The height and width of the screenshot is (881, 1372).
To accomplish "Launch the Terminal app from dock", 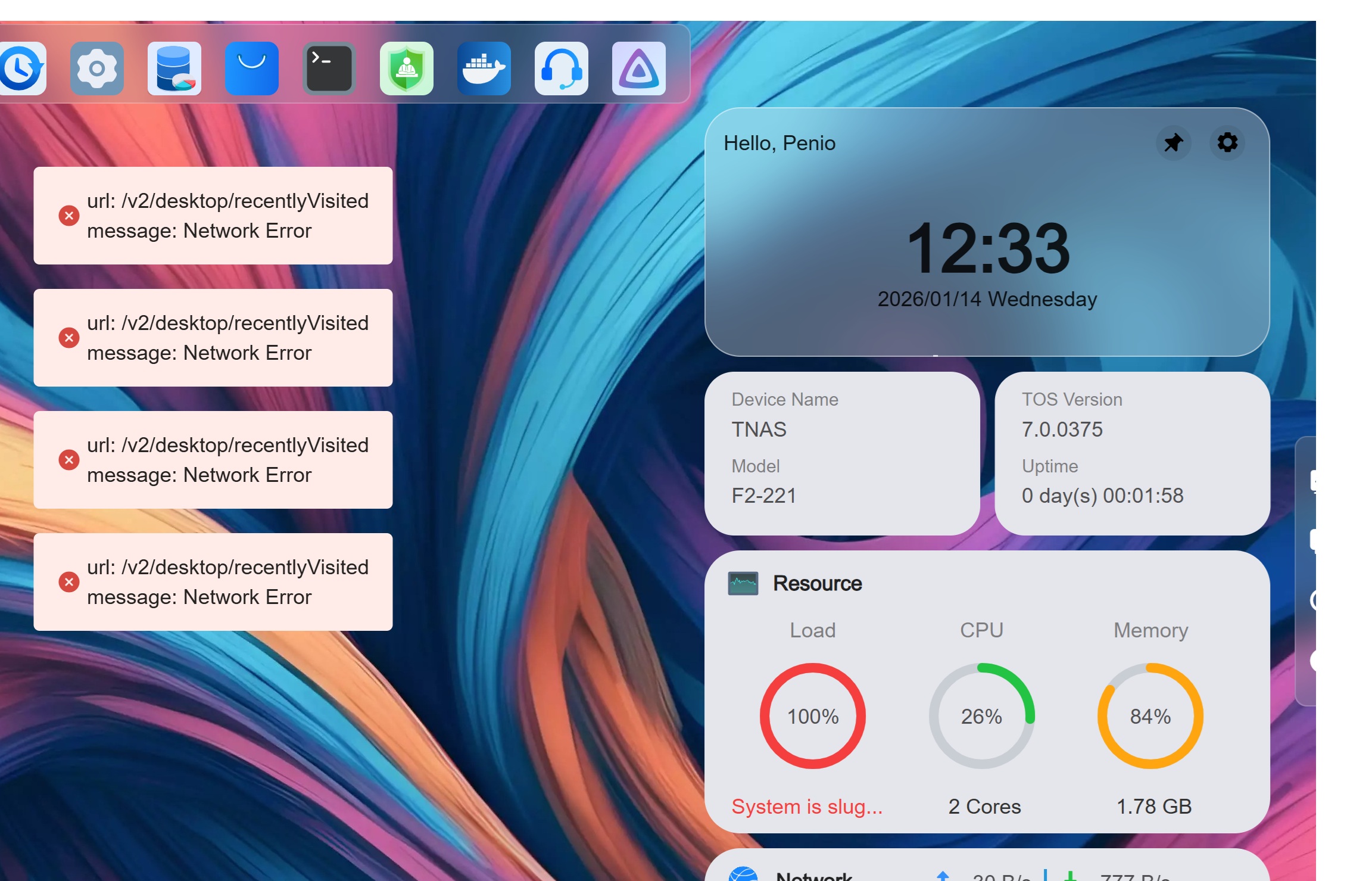I will [x=329, y=69].
